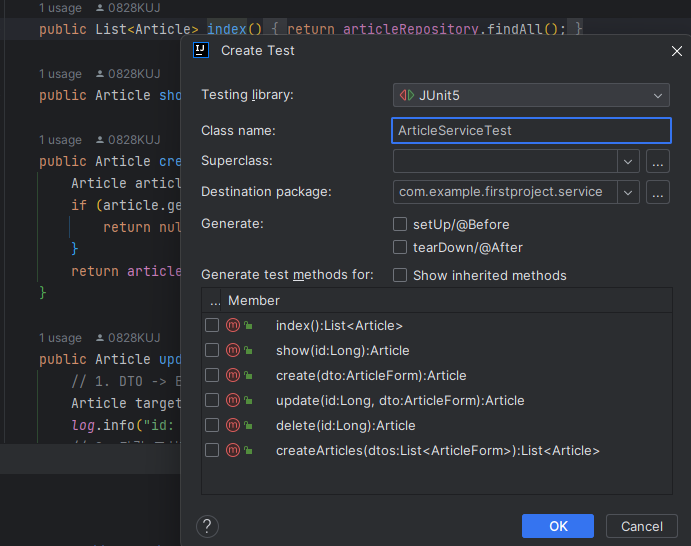Click the method icon next to update(id:Long, dto:ArticleForm)
Screen dimensions: 691x546
233,400
